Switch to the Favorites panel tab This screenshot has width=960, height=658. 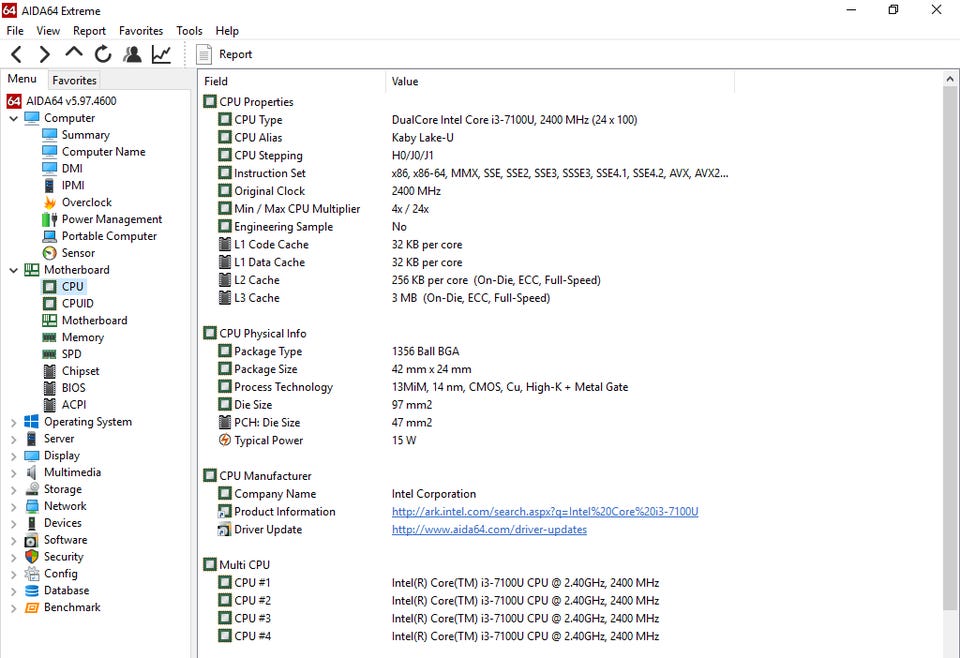(74, 80)
